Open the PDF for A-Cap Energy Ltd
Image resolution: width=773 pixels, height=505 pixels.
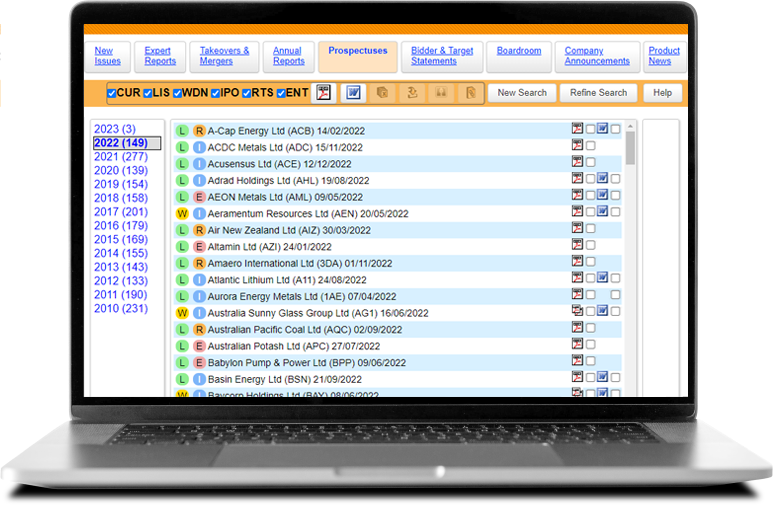pos(577,129)
